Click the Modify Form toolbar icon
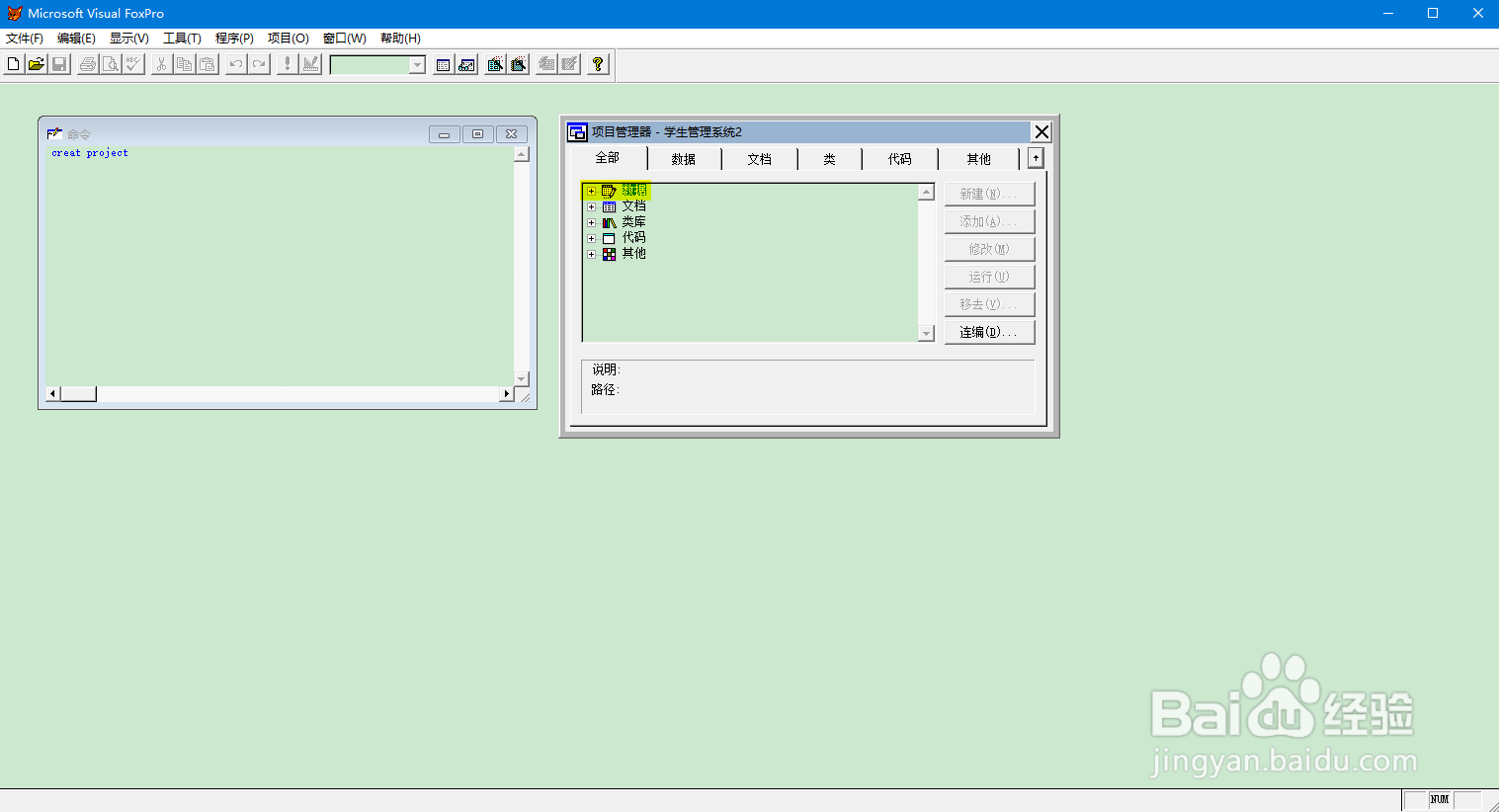The image size is (1499, 812). point(311,64)
